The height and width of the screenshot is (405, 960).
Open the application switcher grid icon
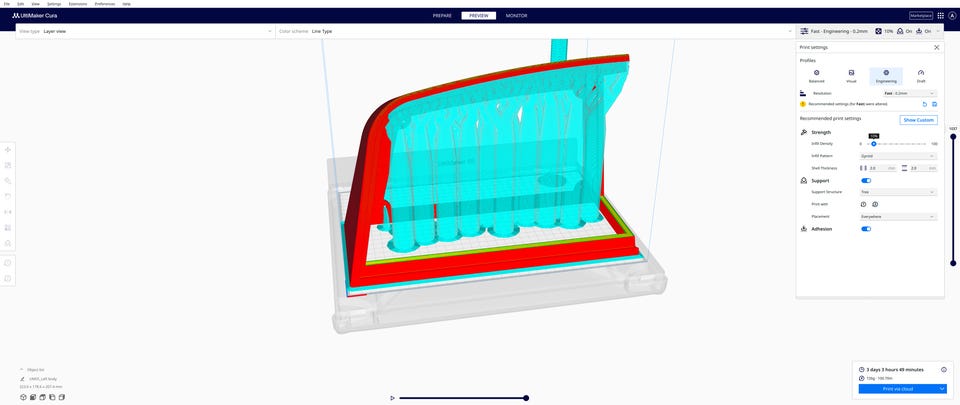coord(940,15)
